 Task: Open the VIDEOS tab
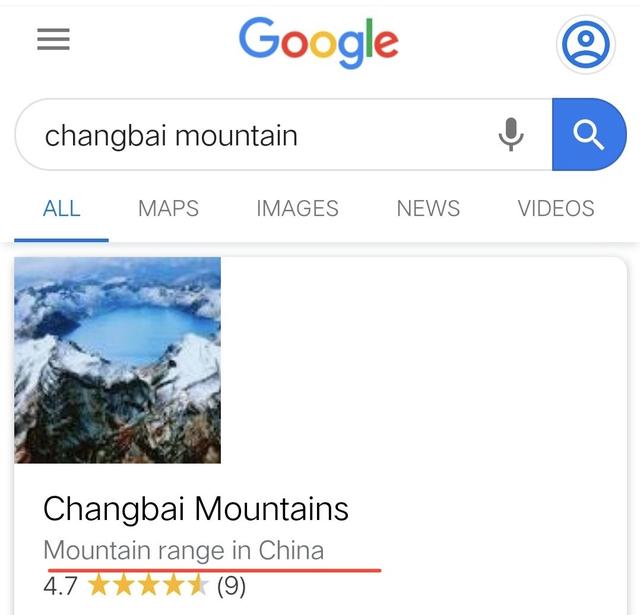point(556,209)
